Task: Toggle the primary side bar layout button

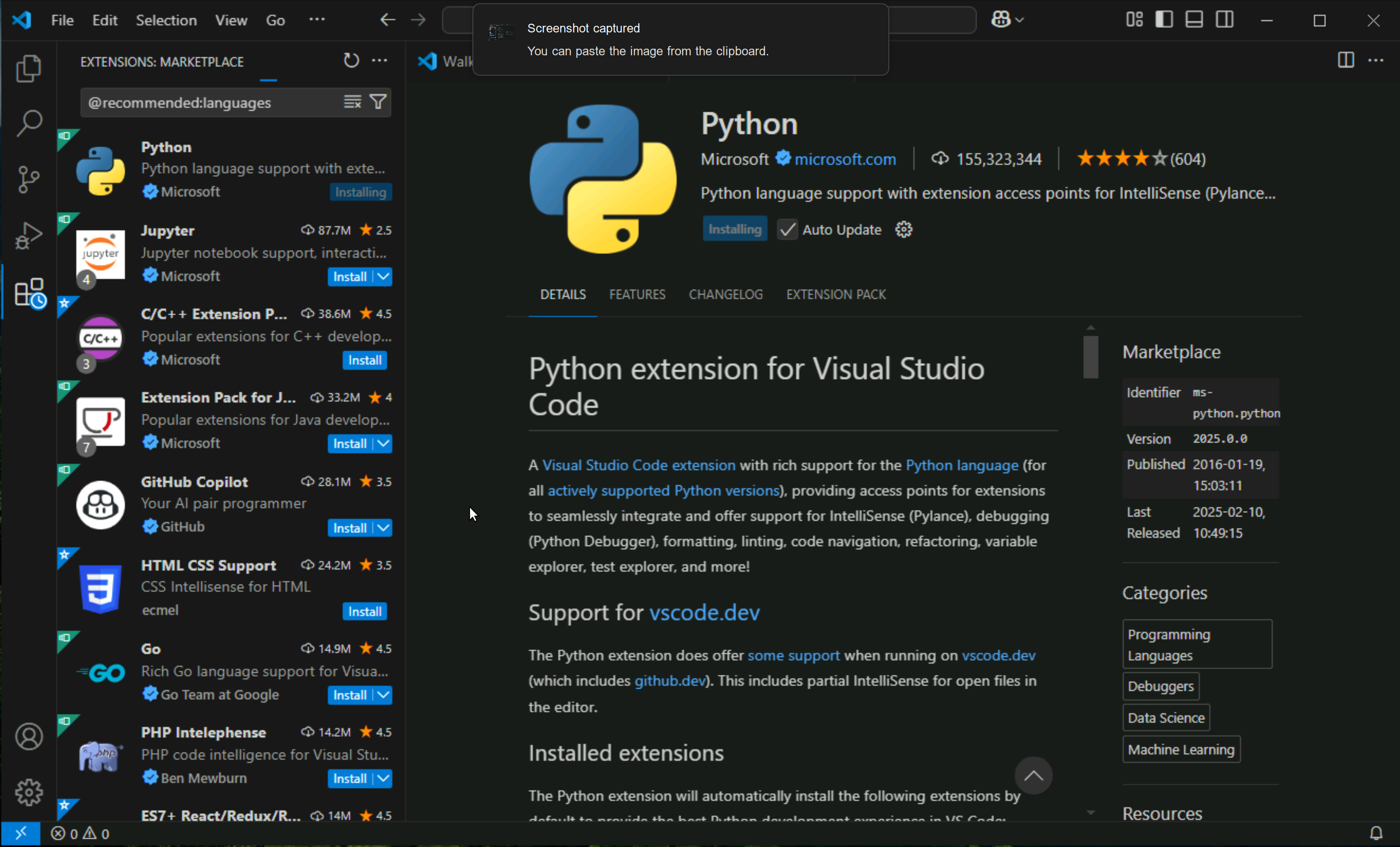Action: click(x=1164, y=20)
